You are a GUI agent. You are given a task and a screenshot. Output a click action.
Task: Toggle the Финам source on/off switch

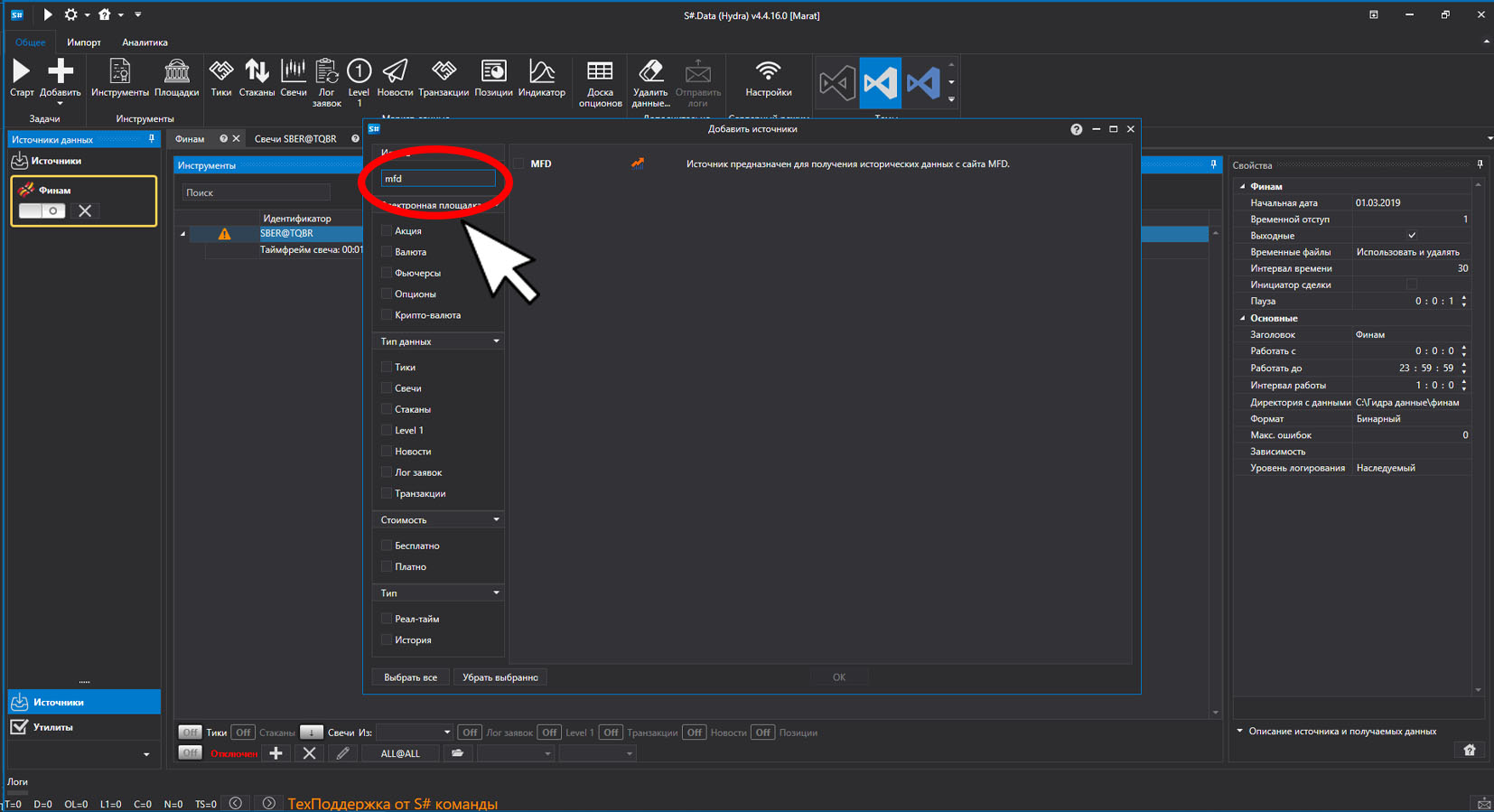(42, 210)
